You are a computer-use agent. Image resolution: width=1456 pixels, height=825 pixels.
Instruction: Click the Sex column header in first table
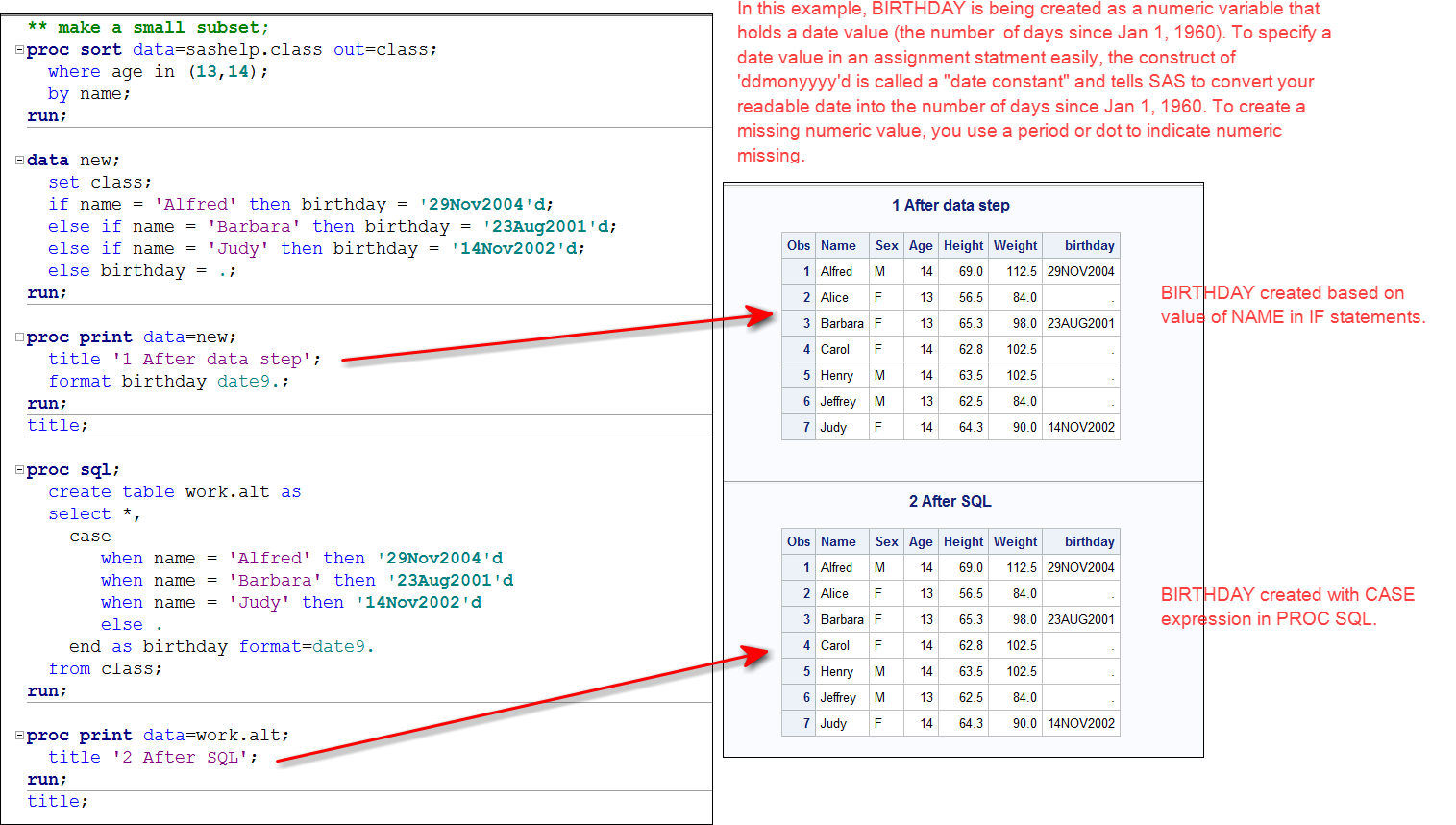887,245
